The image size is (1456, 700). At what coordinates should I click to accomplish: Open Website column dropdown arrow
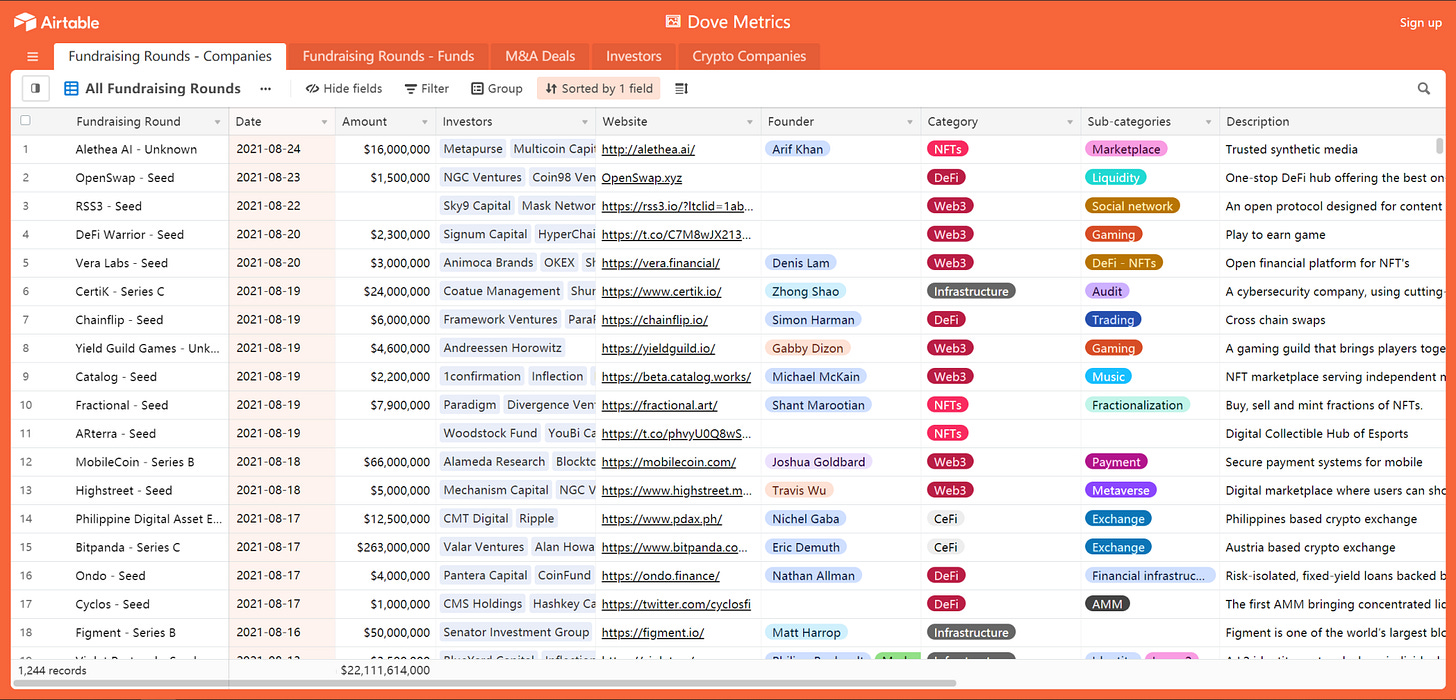point(750,122)
